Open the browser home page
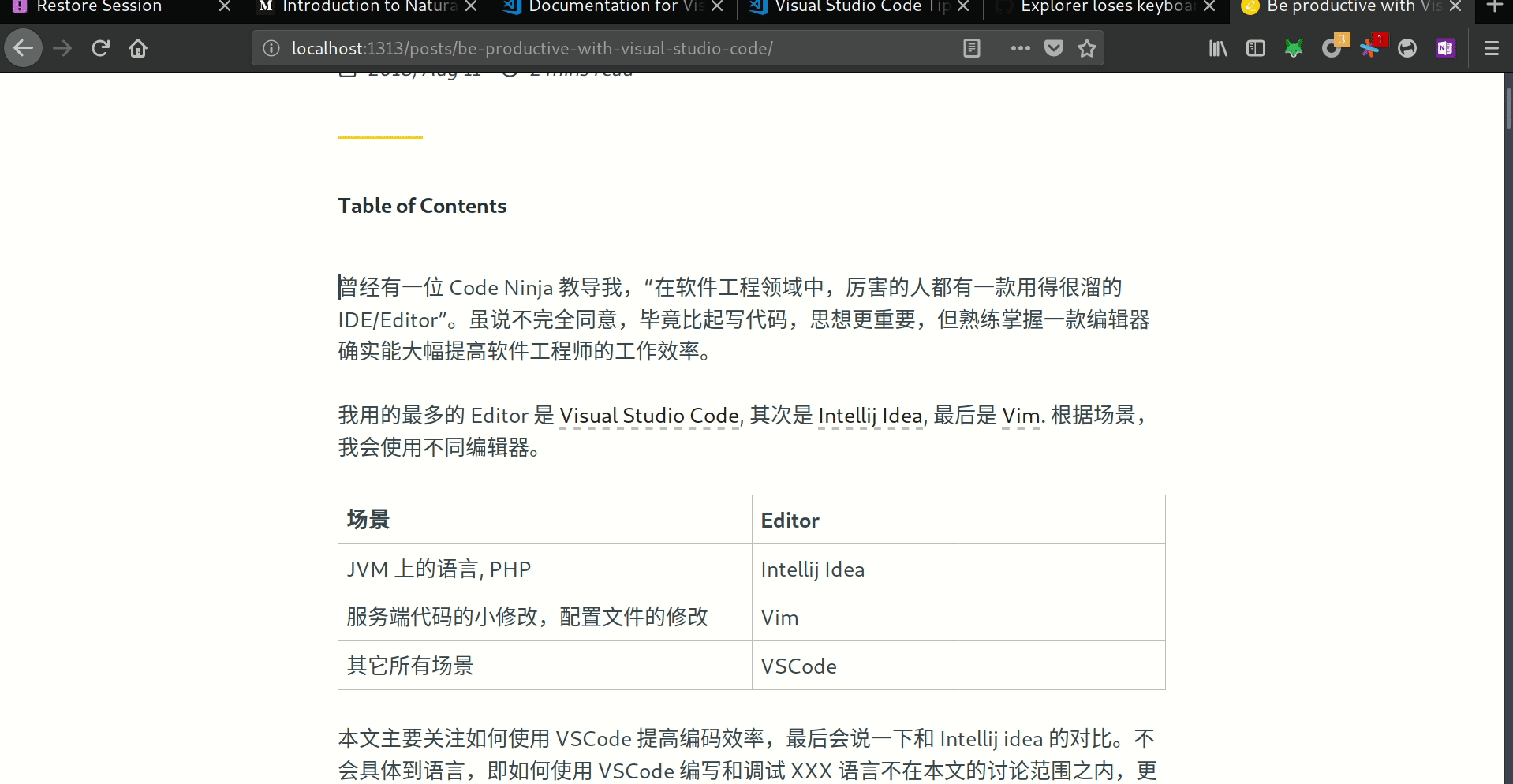The height and width of the screenshot is (784, 1513). pos(138,48)
